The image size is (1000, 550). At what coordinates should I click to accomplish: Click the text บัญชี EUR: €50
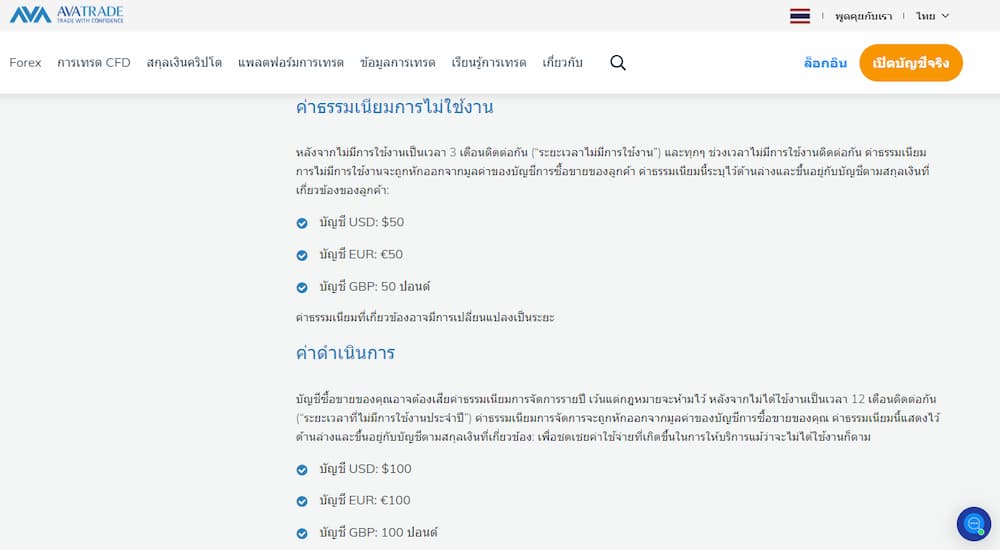pos(361,254)
